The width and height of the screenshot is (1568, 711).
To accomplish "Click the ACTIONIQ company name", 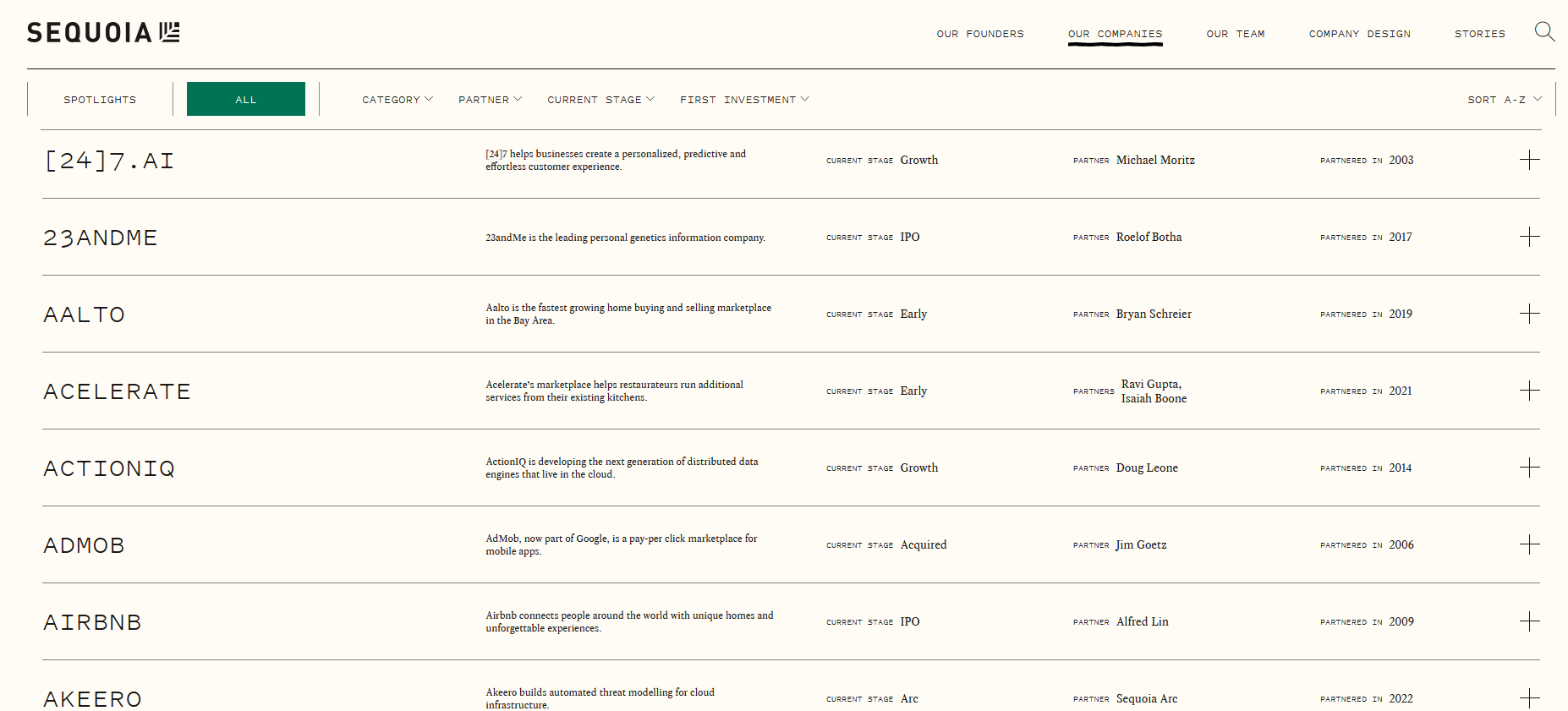I will click(109, 468).
